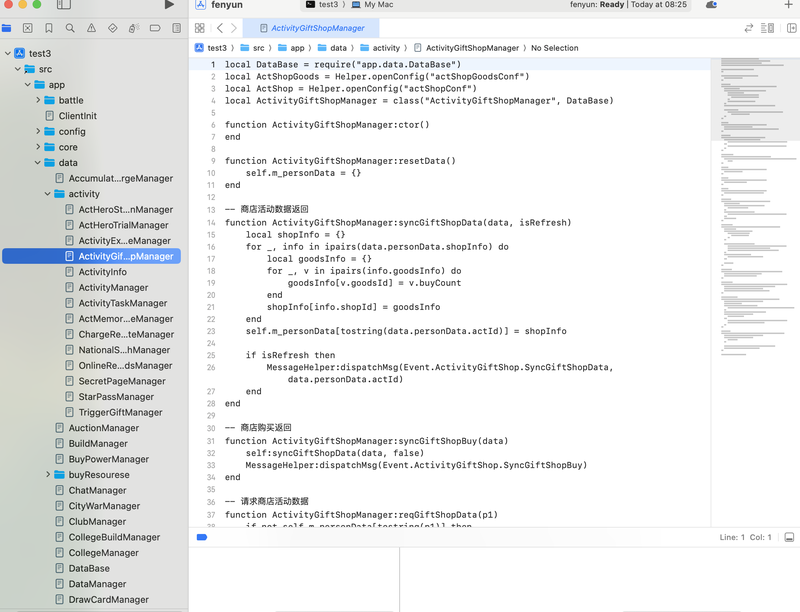Click gutter line number 14
The width and height of the screenshot is (800, 612).
tap(211, 223)
